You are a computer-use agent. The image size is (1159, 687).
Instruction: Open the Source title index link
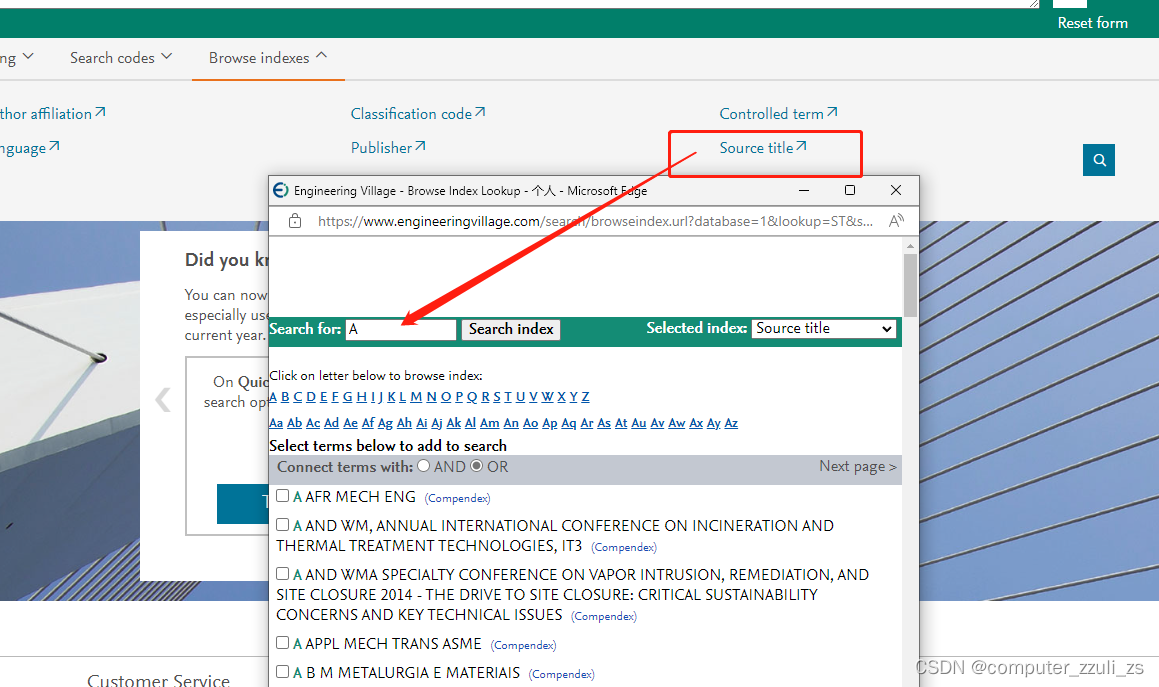click(763, 148)
